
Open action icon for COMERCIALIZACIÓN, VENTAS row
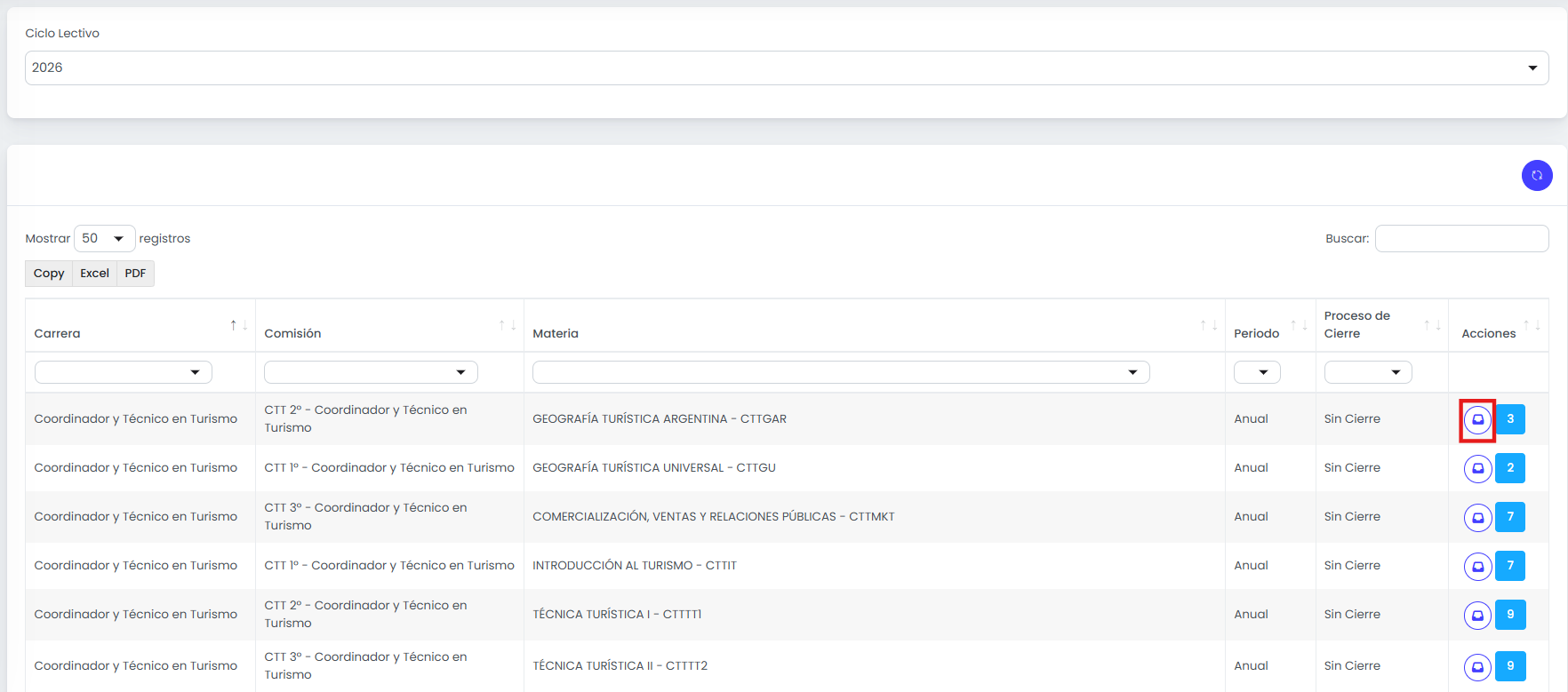[1477, 517]
